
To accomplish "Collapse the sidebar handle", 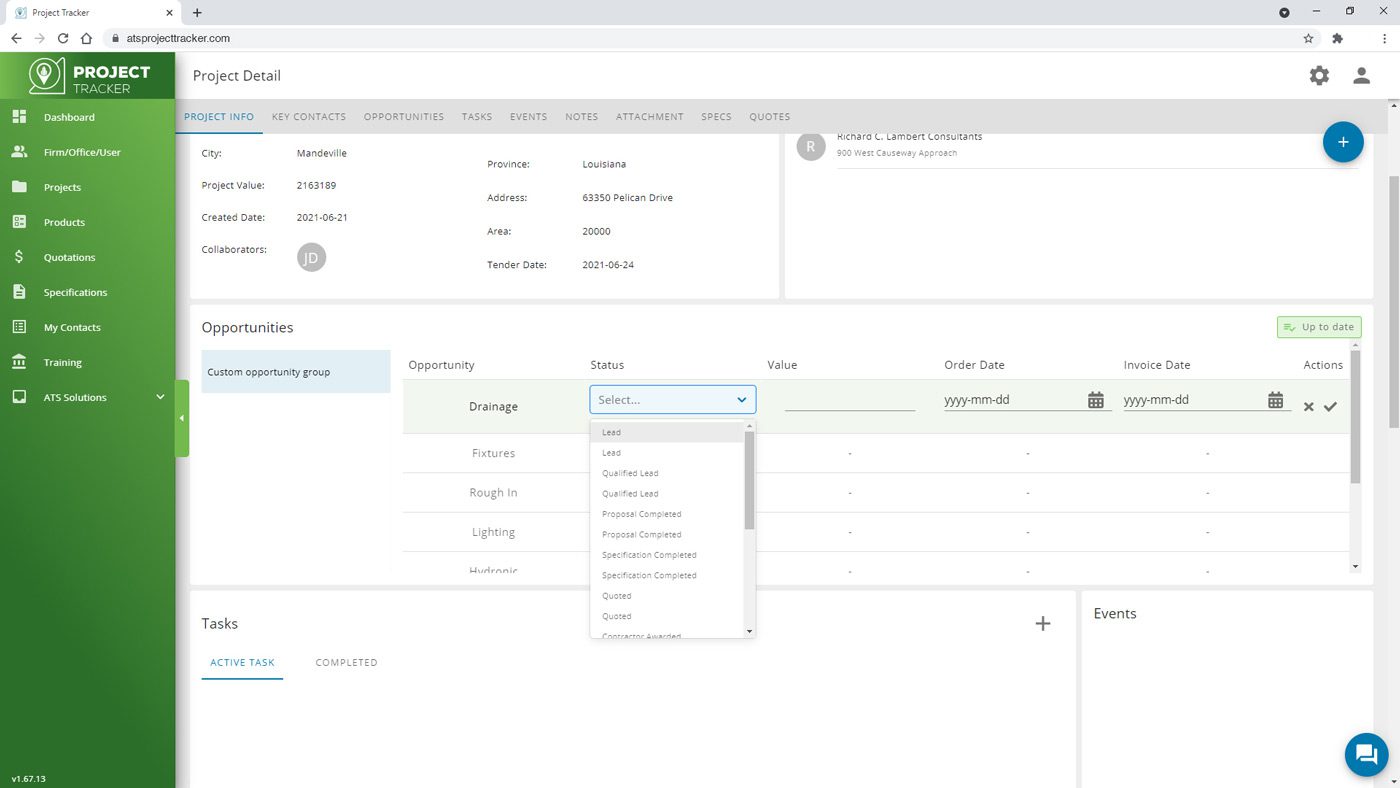I will (x=182, y=418).
